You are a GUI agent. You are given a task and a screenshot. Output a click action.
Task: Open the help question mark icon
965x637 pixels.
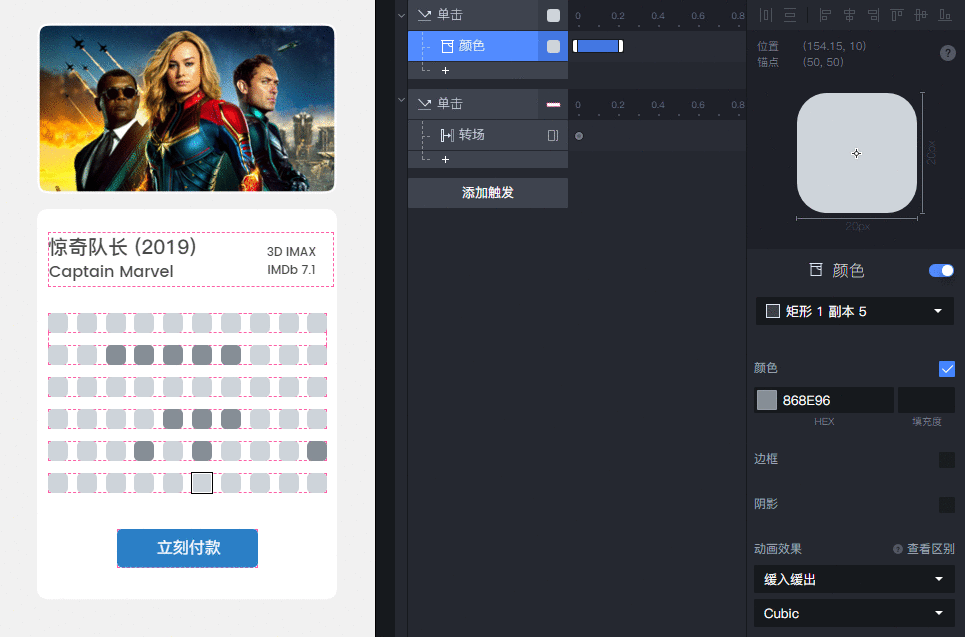pyautogui.click(x=948, y=53)
